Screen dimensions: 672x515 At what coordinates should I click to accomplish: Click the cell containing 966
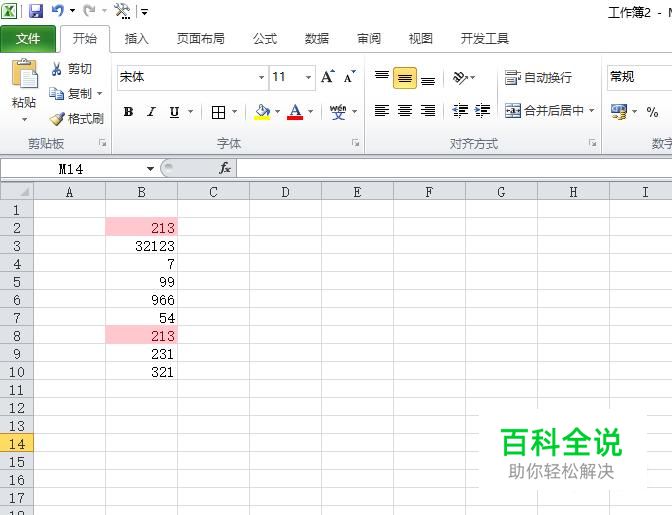[x=141, y=300]
